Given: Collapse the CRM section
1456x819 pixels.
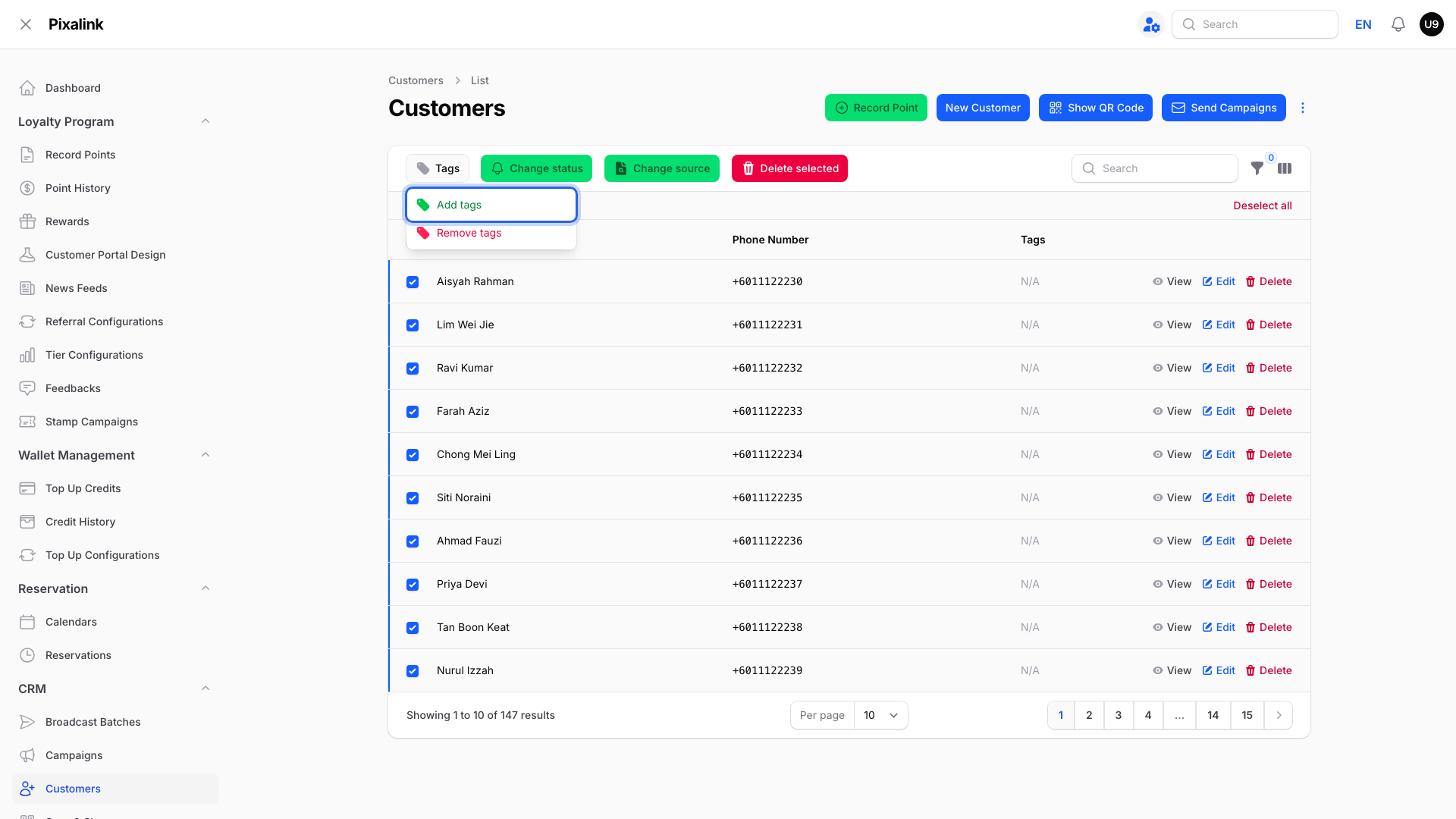Looking at the screenshot, I should [206, 689].
